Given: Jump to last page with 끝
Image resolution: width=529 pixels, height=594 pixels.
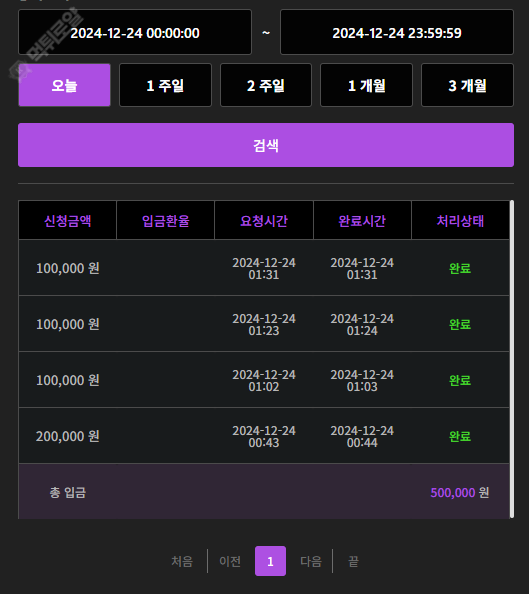Looking at the screenshot, I should pyautogui.click(x=353, y=561).
